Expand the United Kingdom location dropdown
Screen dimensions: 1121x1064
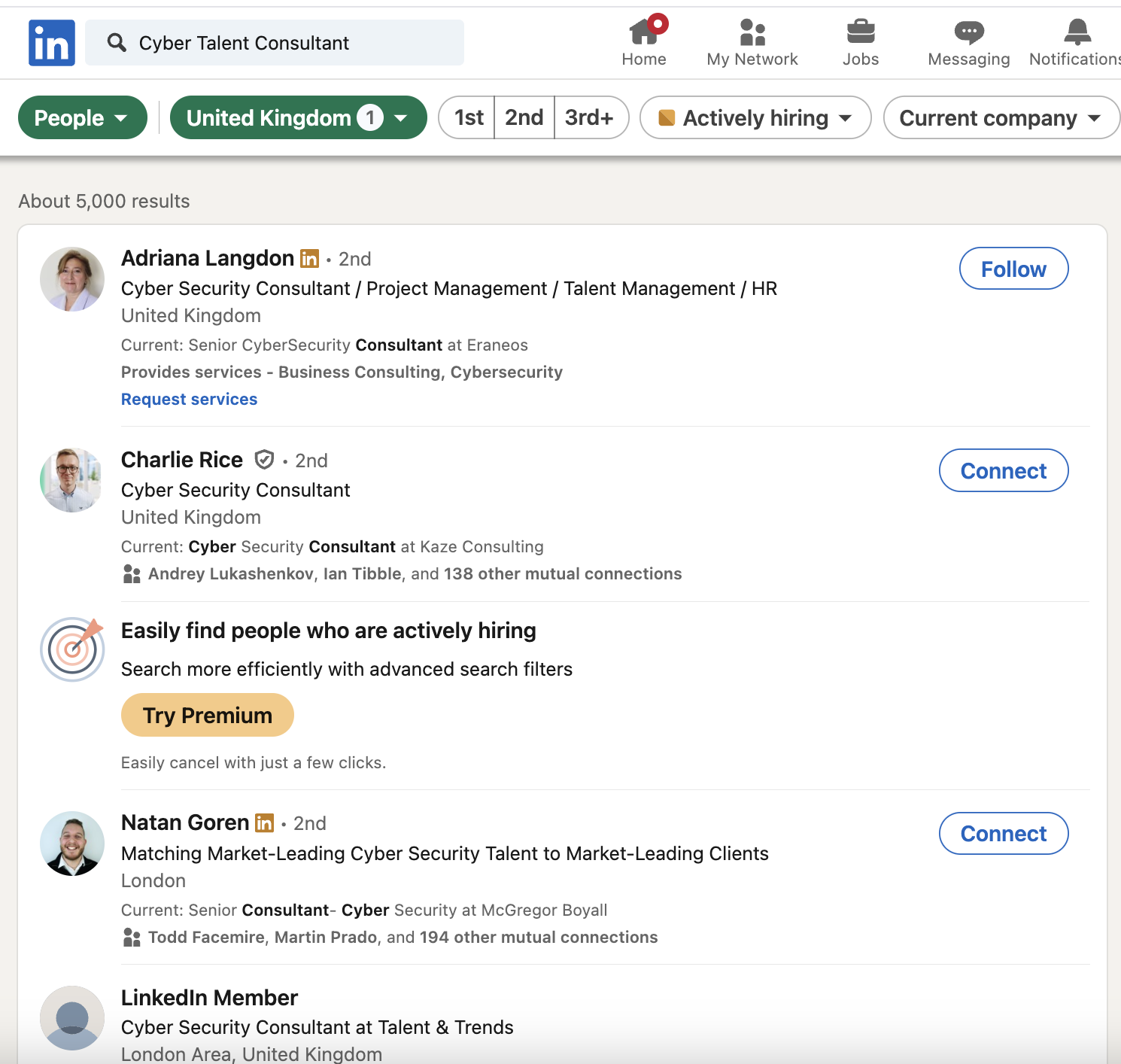(299, 117)
